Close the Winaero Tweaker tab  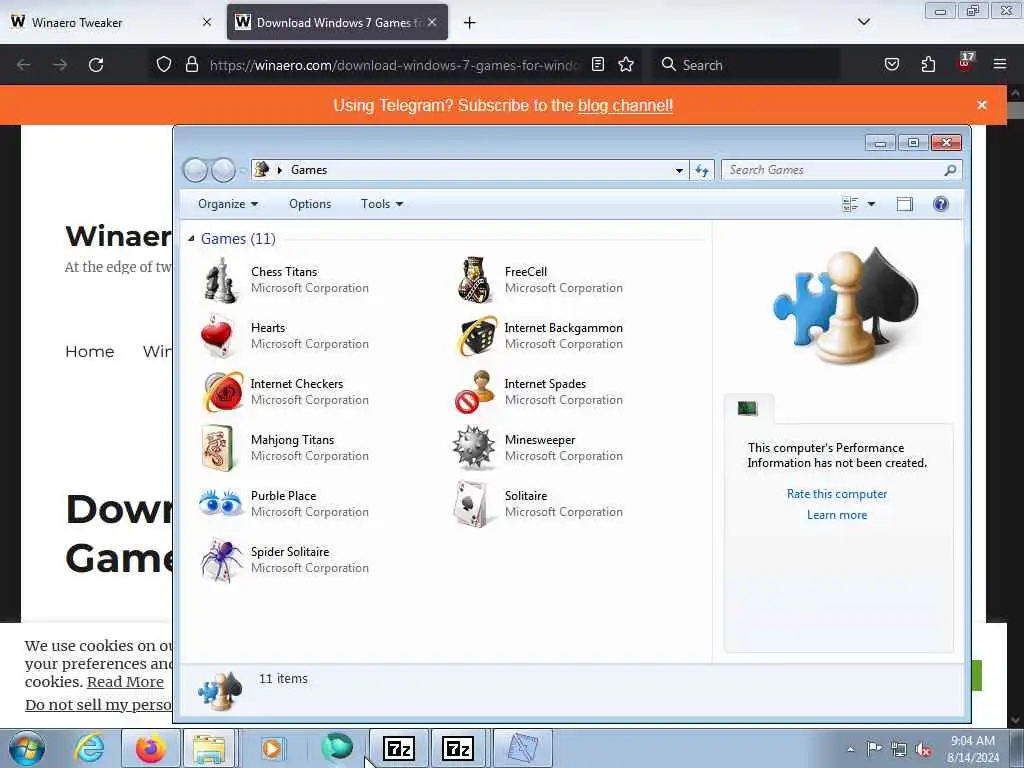(x=207, y=22)
